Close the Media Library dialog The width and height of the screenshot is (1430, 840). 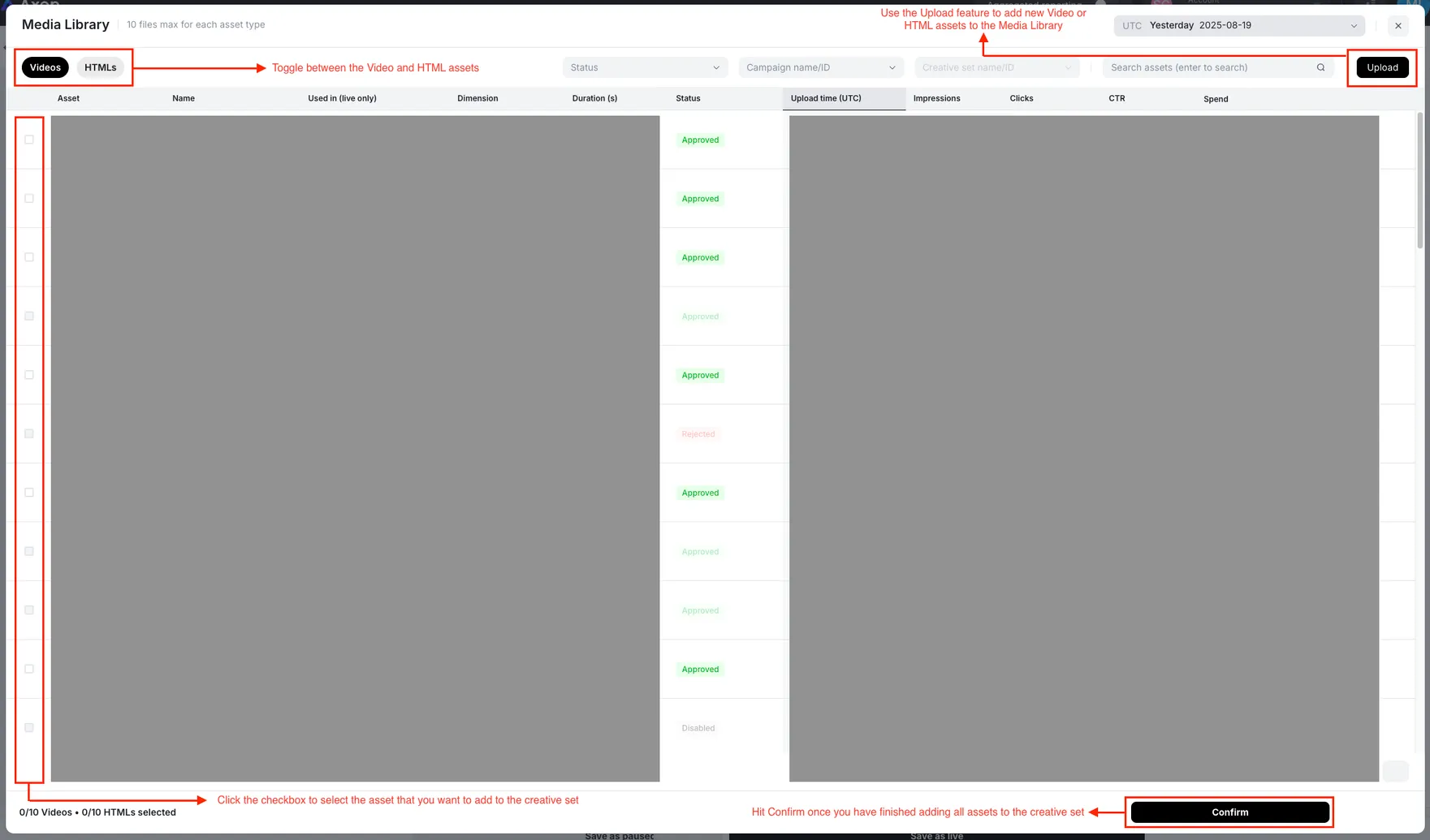[x=1398, y=26]
